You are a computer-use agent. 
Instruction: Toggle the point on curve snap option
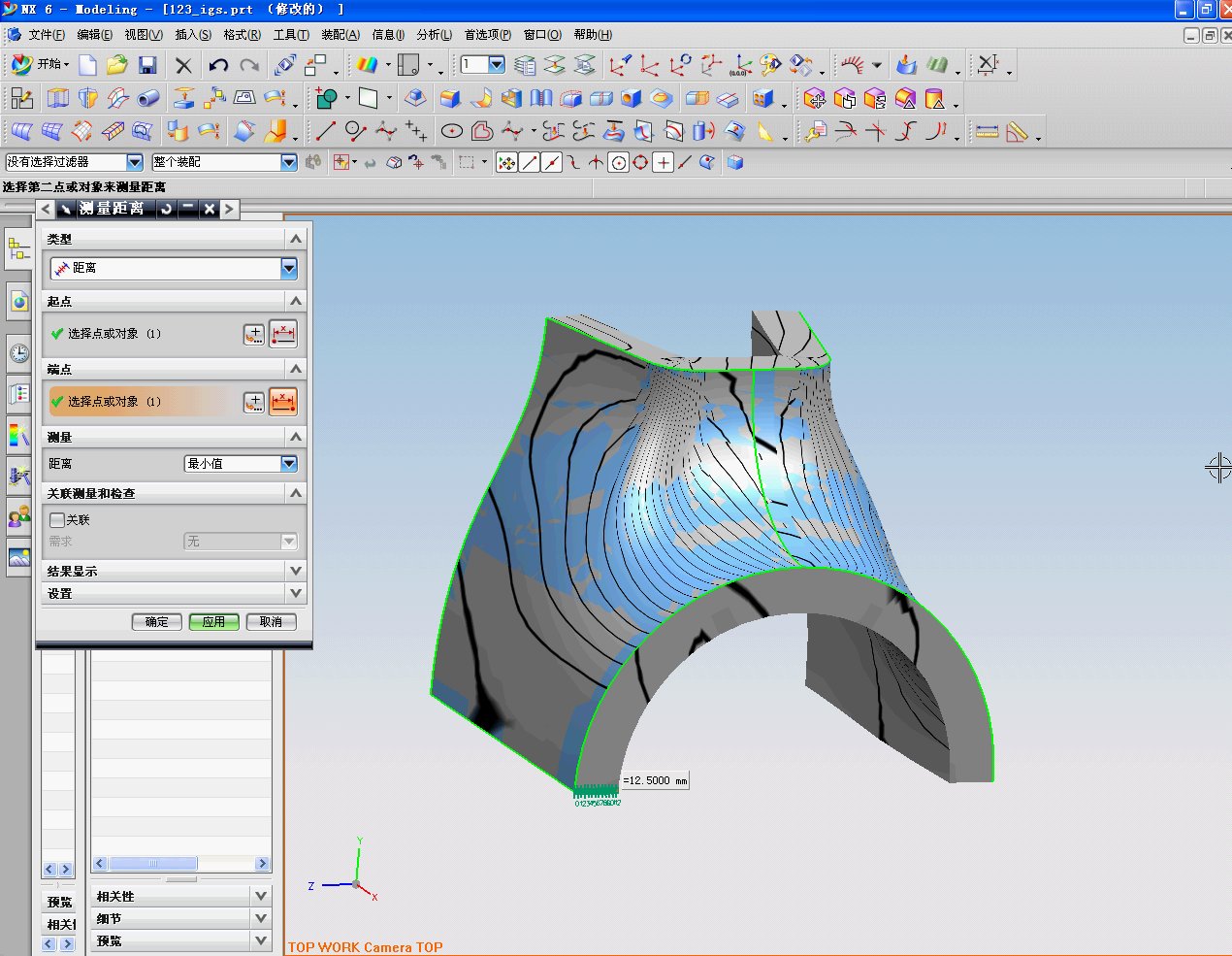(x=686, y=162)
